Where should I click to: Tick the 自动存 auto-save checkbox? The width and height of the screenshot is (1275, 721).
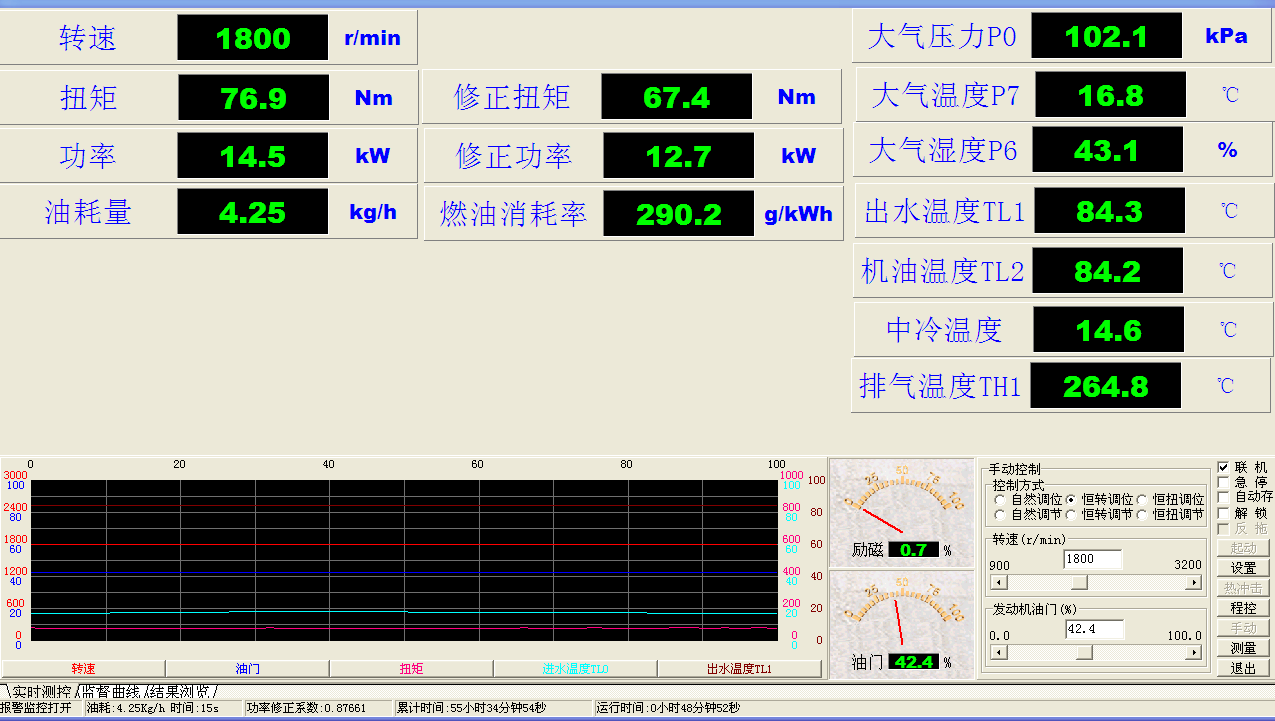1224,497
